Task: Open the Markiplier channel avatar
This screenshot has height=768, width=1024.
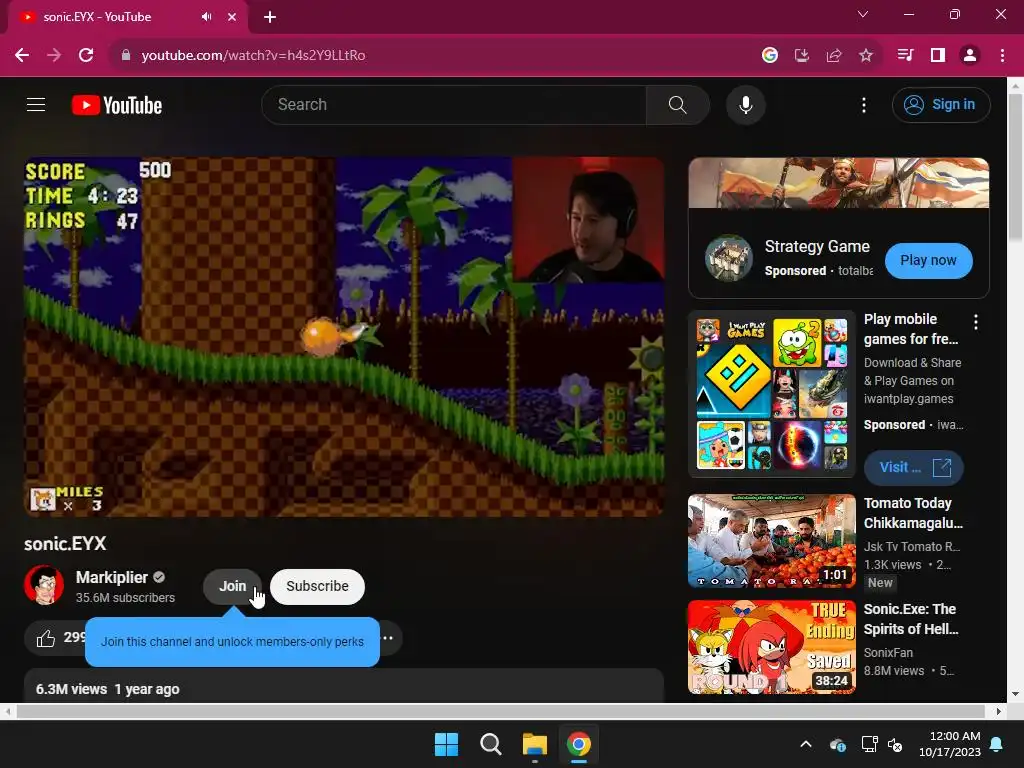Action: 44,585
